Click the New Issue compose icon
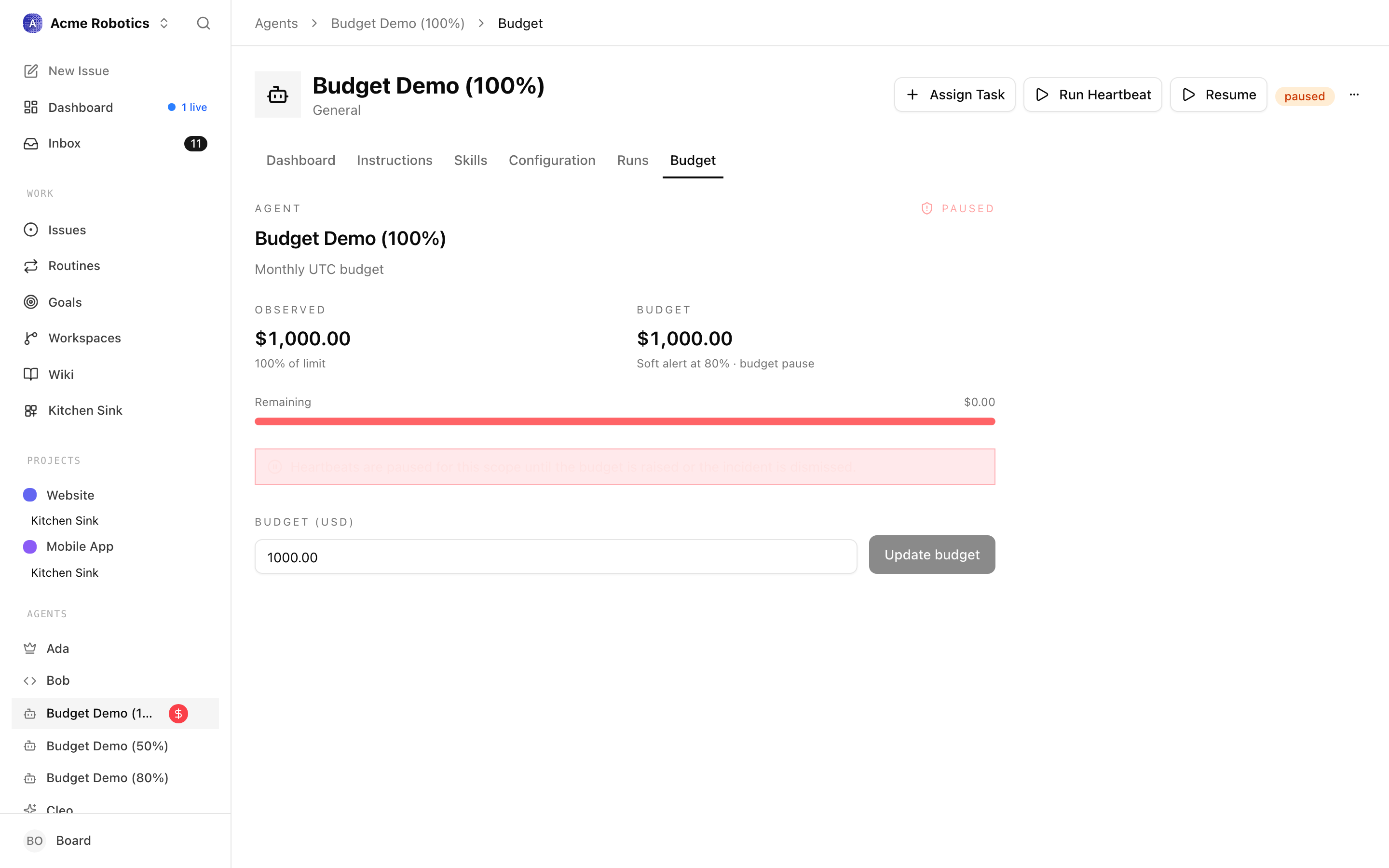Screen dimensions: 1389x868 pyautogui.click(x=31, y=70)
